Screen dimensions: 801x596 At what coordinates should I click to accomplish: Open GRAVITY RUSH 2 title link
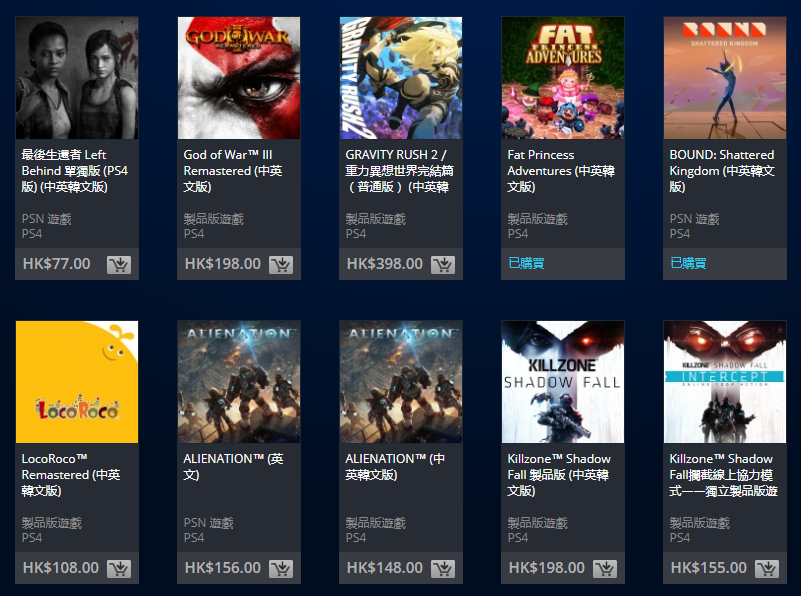[399, 171]
